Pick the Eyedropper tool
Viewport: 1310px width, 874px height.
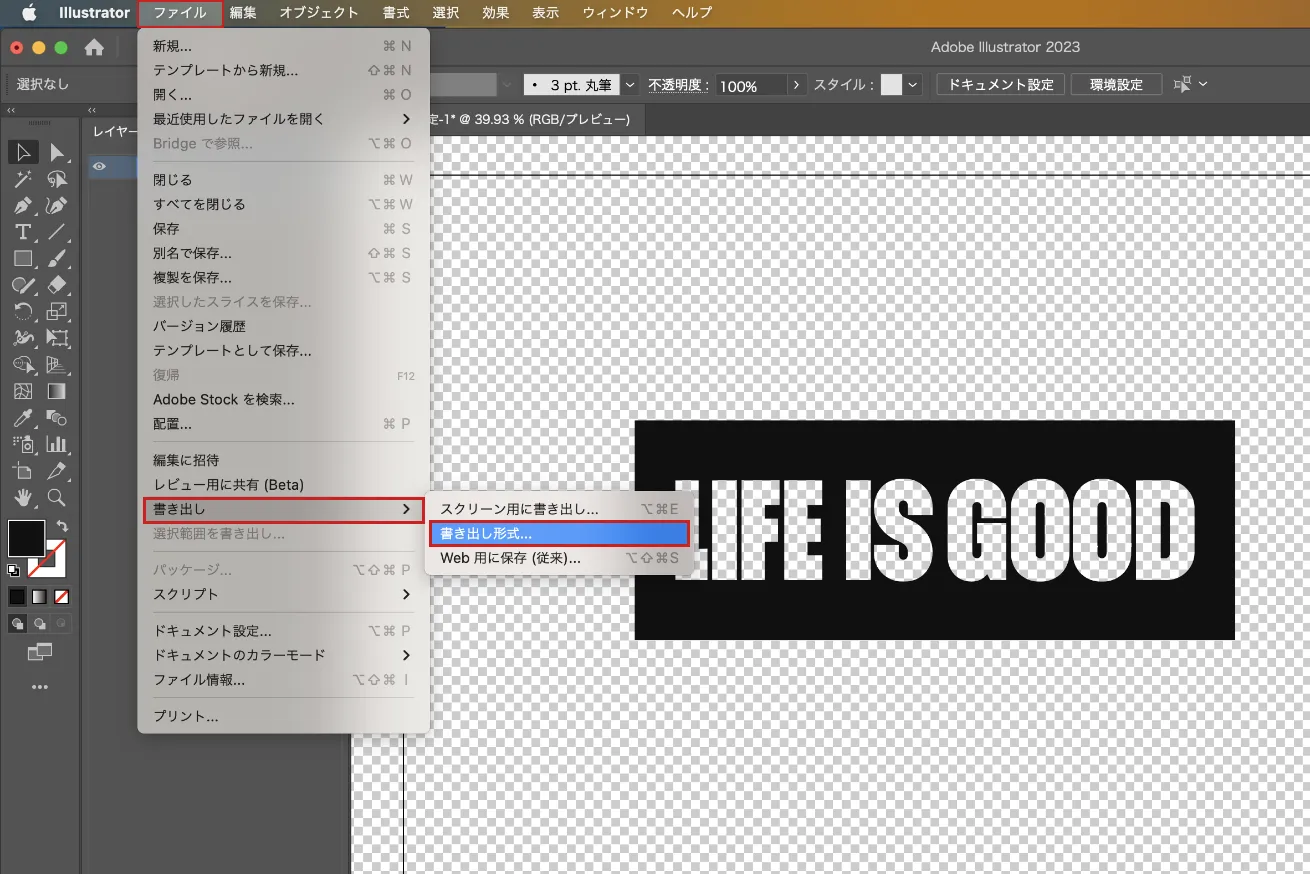[23, 418]
